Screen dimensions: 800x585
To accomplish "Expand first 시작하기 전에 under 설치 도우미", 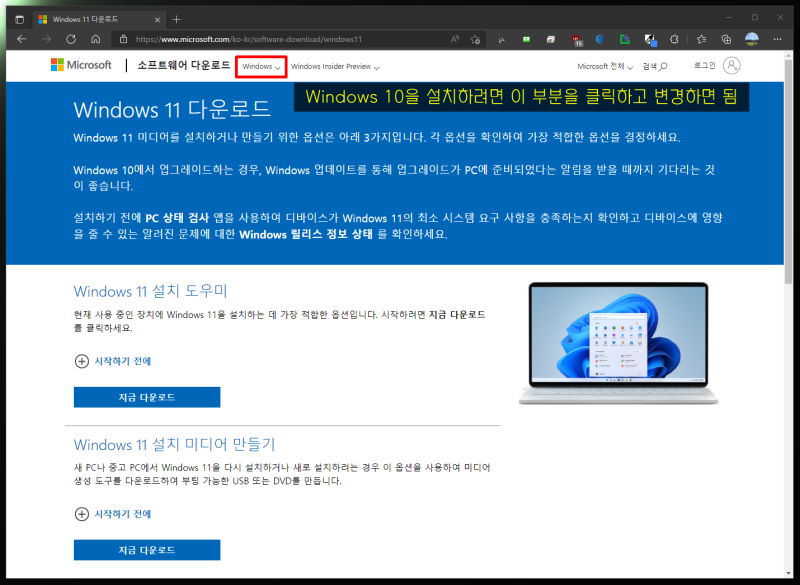I will [x=113, y=361].
